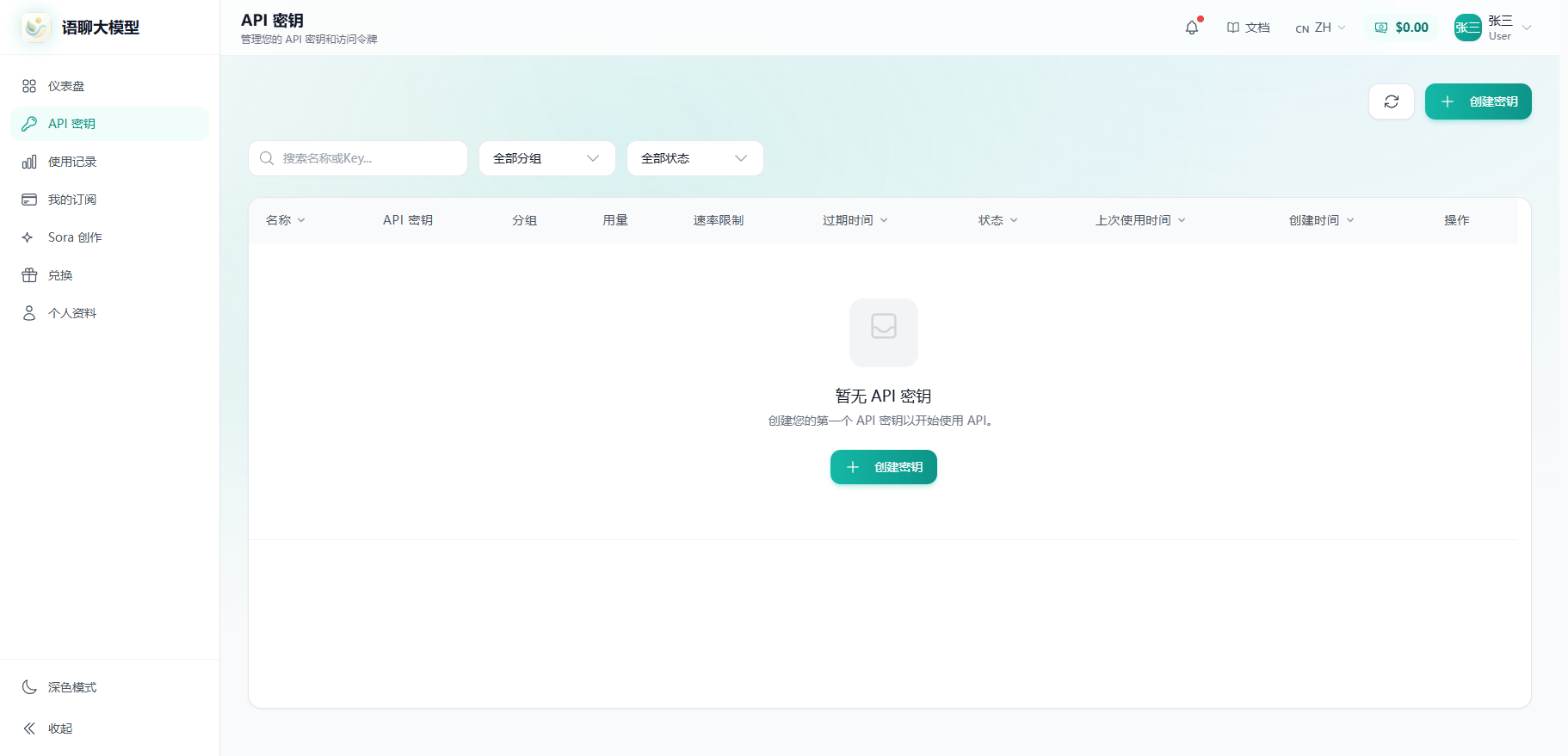Click the 速率限制 column header
The width and height of the screenshot is (1568, 756).
pyautogui.click(x=719, y=220)
